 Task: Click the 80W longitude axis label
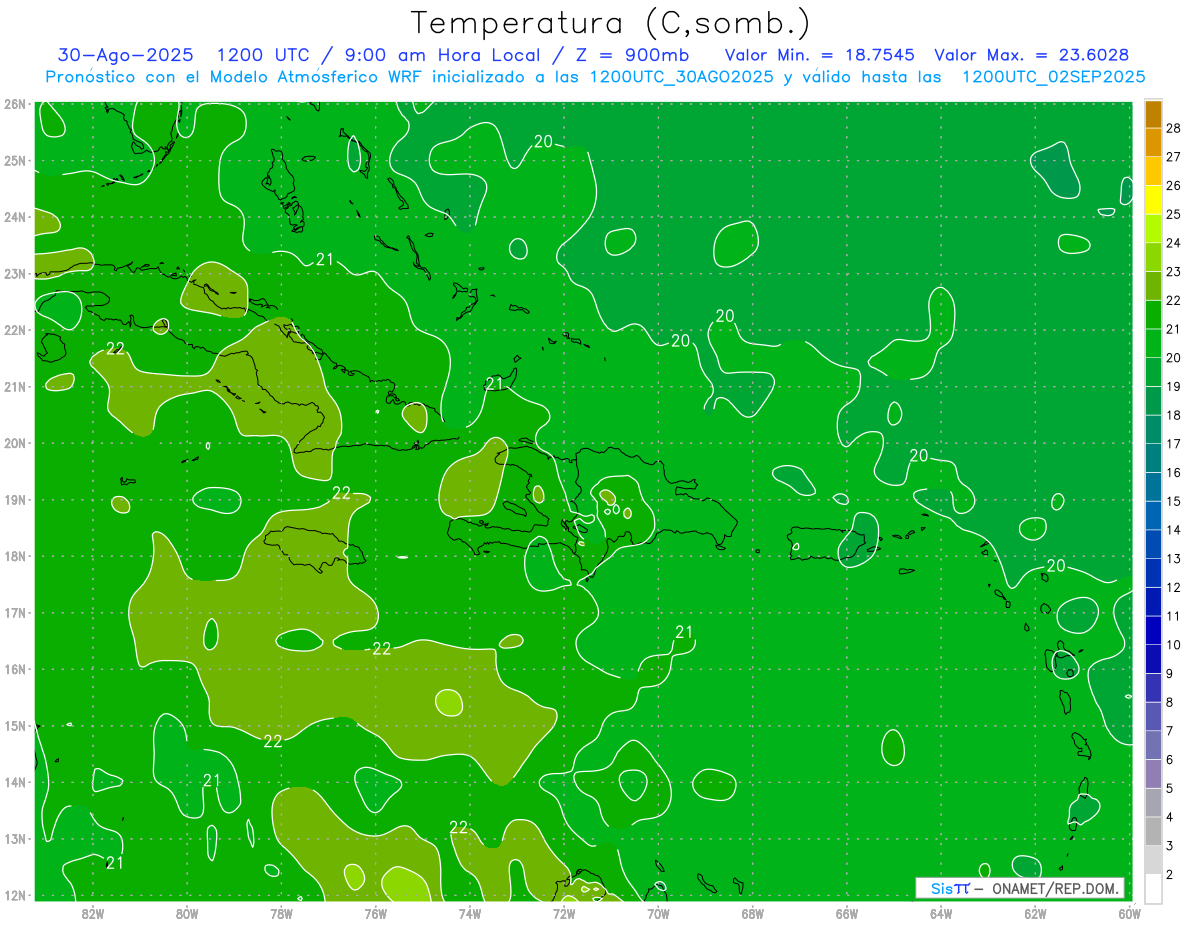[x=187, y=913]
